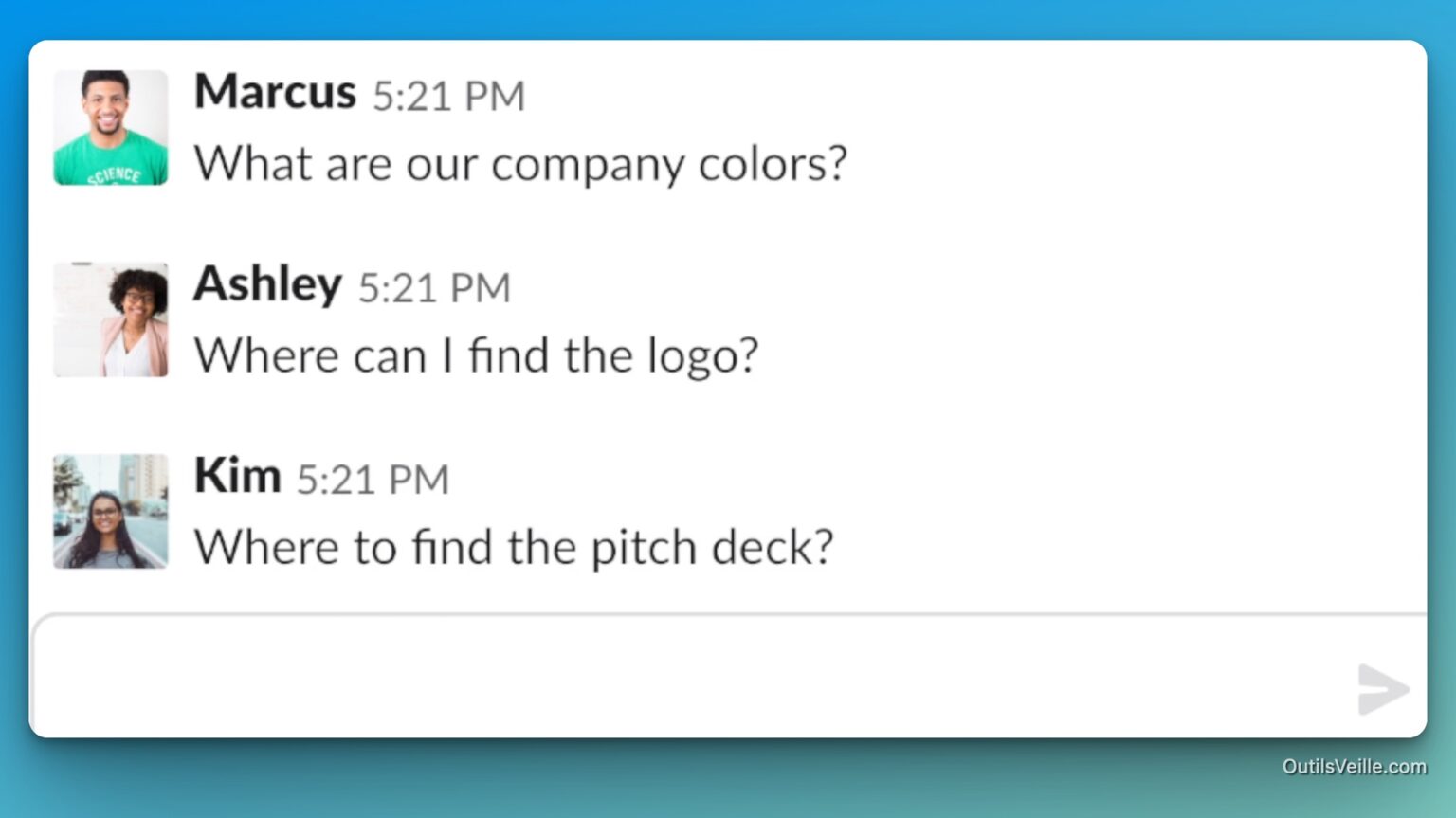Click the send message arrow icon
Viewport: 1456px width, 818px height.
point(1382,688)
